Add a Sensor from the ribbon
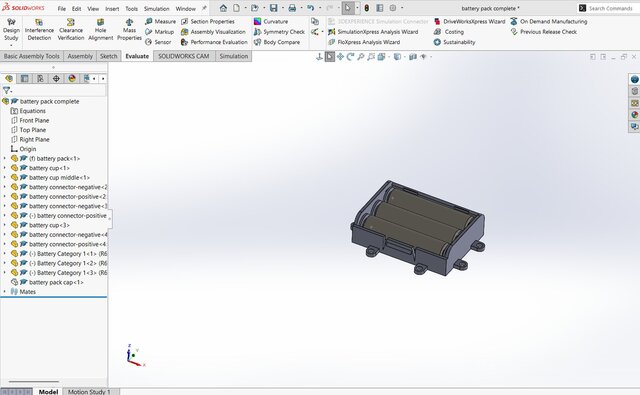Image resolution: width=640 pixels, height=395 pixels. click(158, 42)
